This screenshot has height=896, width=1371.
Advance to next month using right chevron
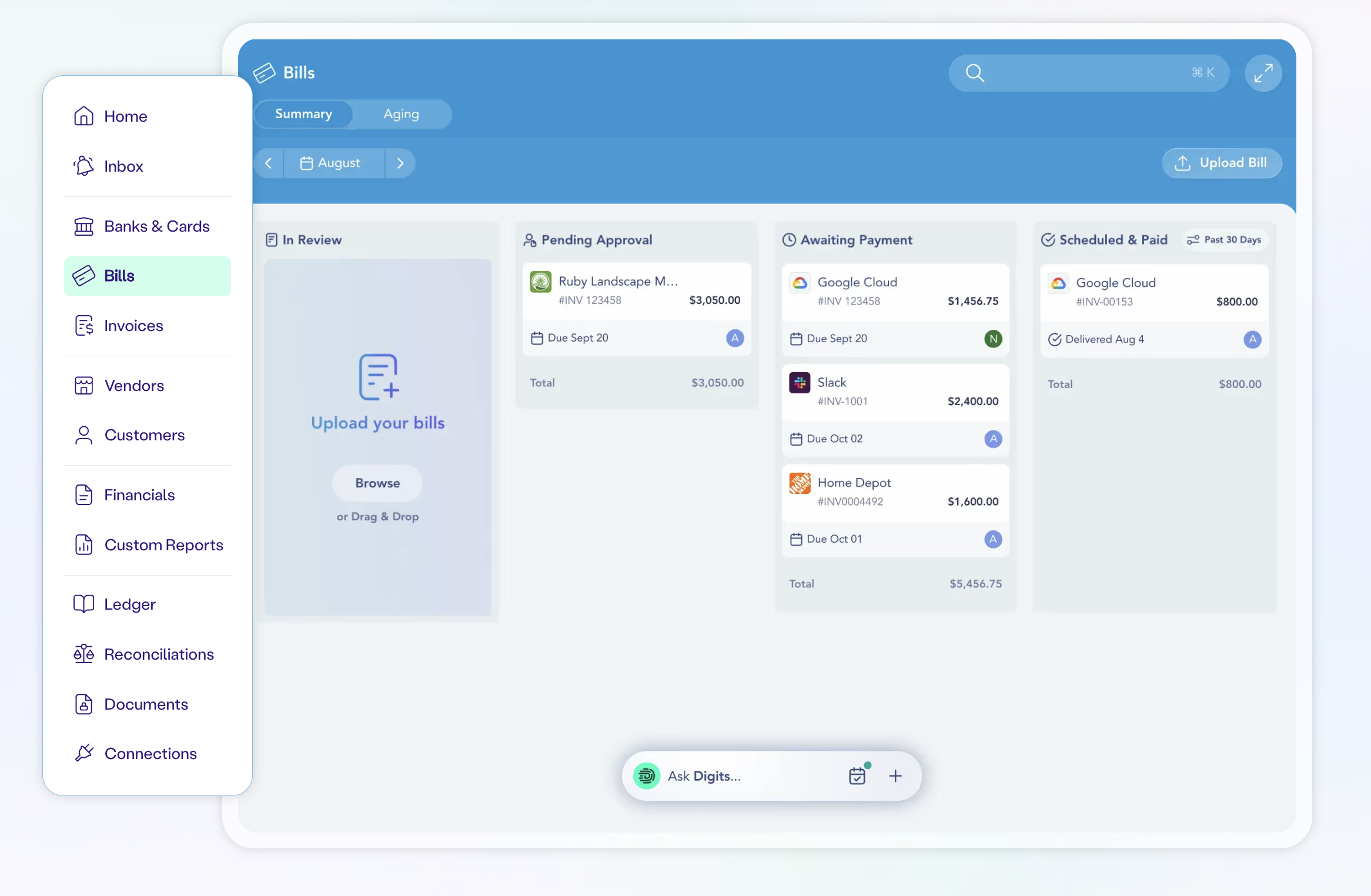[400, 163]
